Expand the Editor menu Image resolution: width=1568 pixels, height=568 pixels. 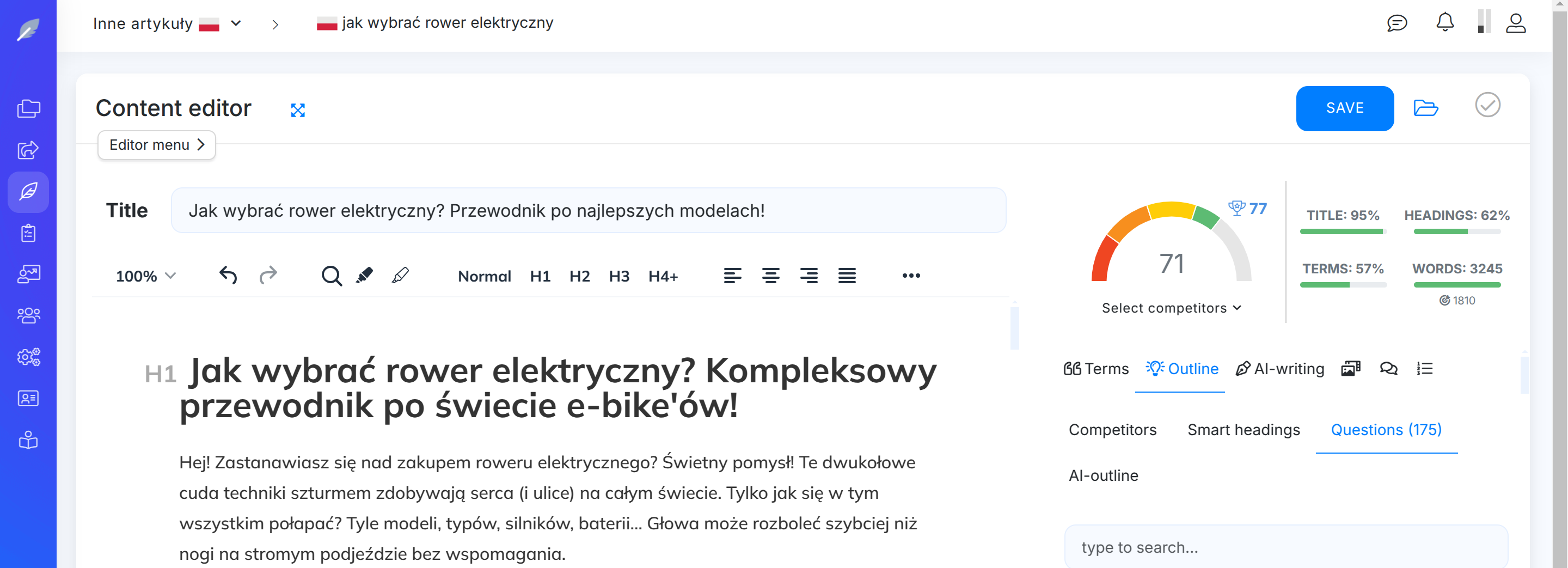click(156, 145)
